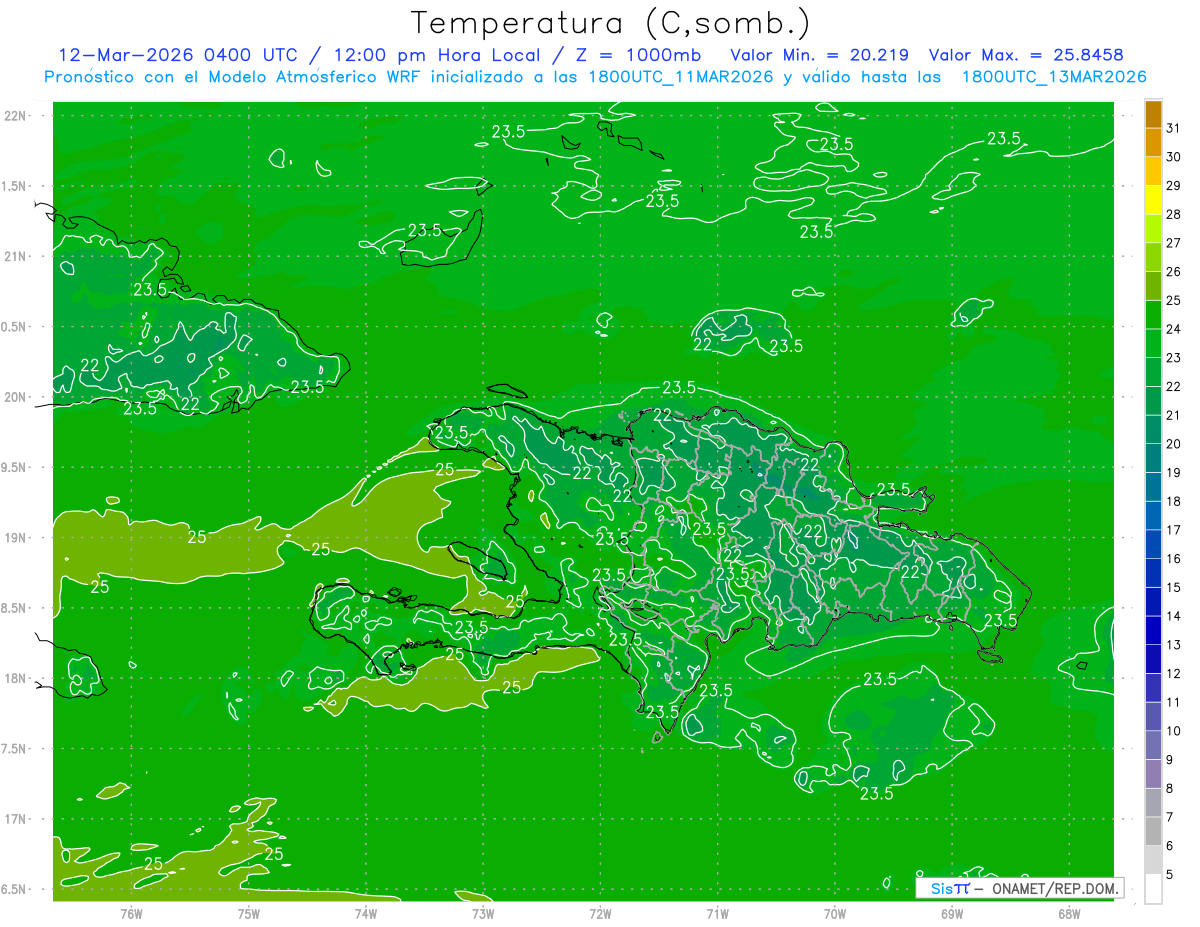Click the title "Temperatura (C,somb.)"
The height and width of the screenshot is (927, 1200).
pos(611,23)
